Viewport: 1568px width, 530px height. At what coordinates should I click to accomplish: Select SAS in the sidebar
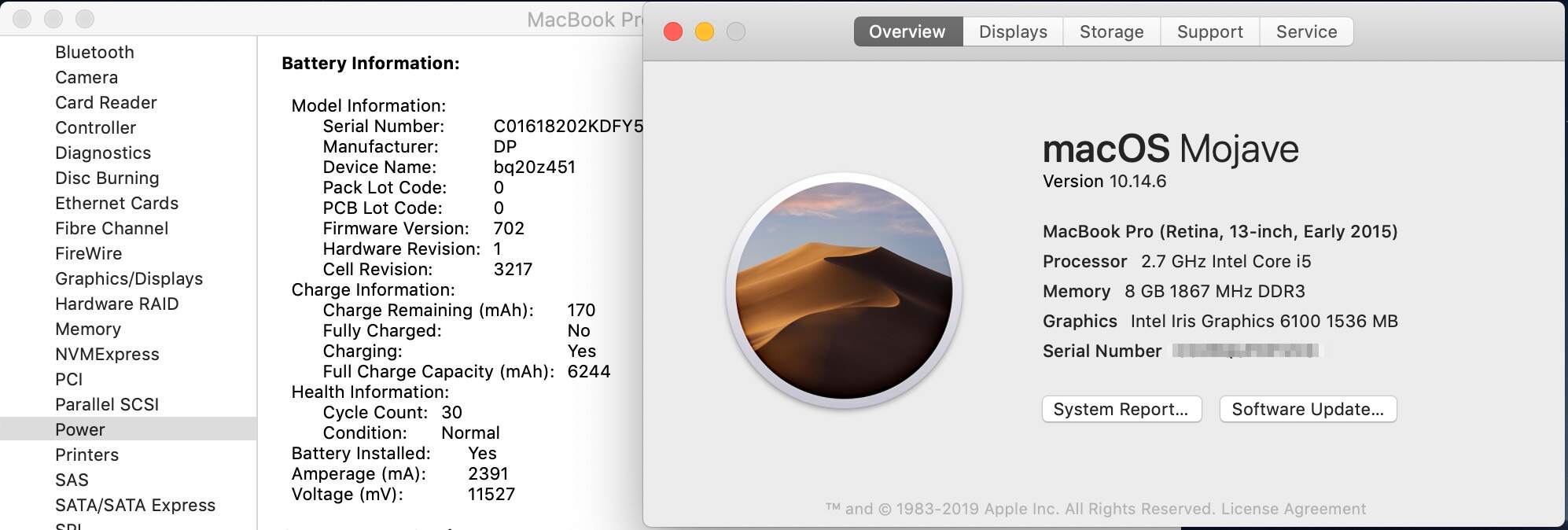72,480
